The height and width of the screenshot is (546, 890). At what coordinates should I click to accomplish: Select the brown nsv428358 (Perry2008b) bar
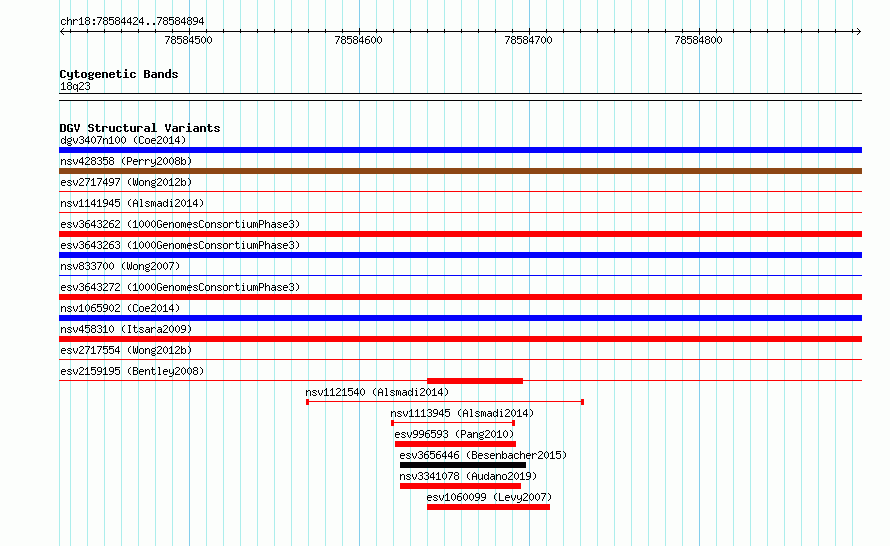point(460,171)
